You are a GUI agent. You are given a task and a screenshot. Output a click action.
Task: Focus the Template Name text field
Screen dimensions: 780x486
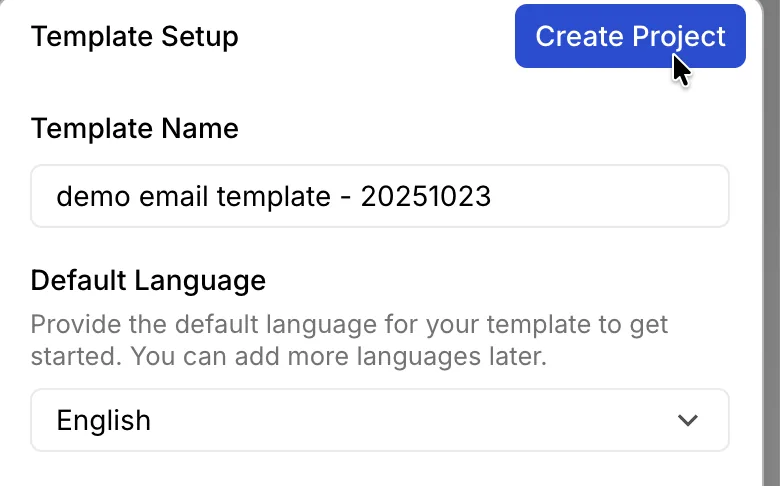(x=380, y=196)
